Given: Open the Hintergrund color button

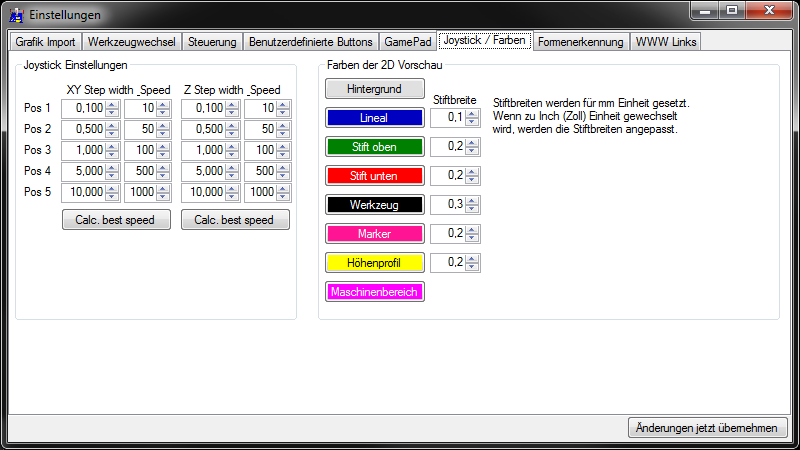Looking at the screenshot, I should (374, 89).
